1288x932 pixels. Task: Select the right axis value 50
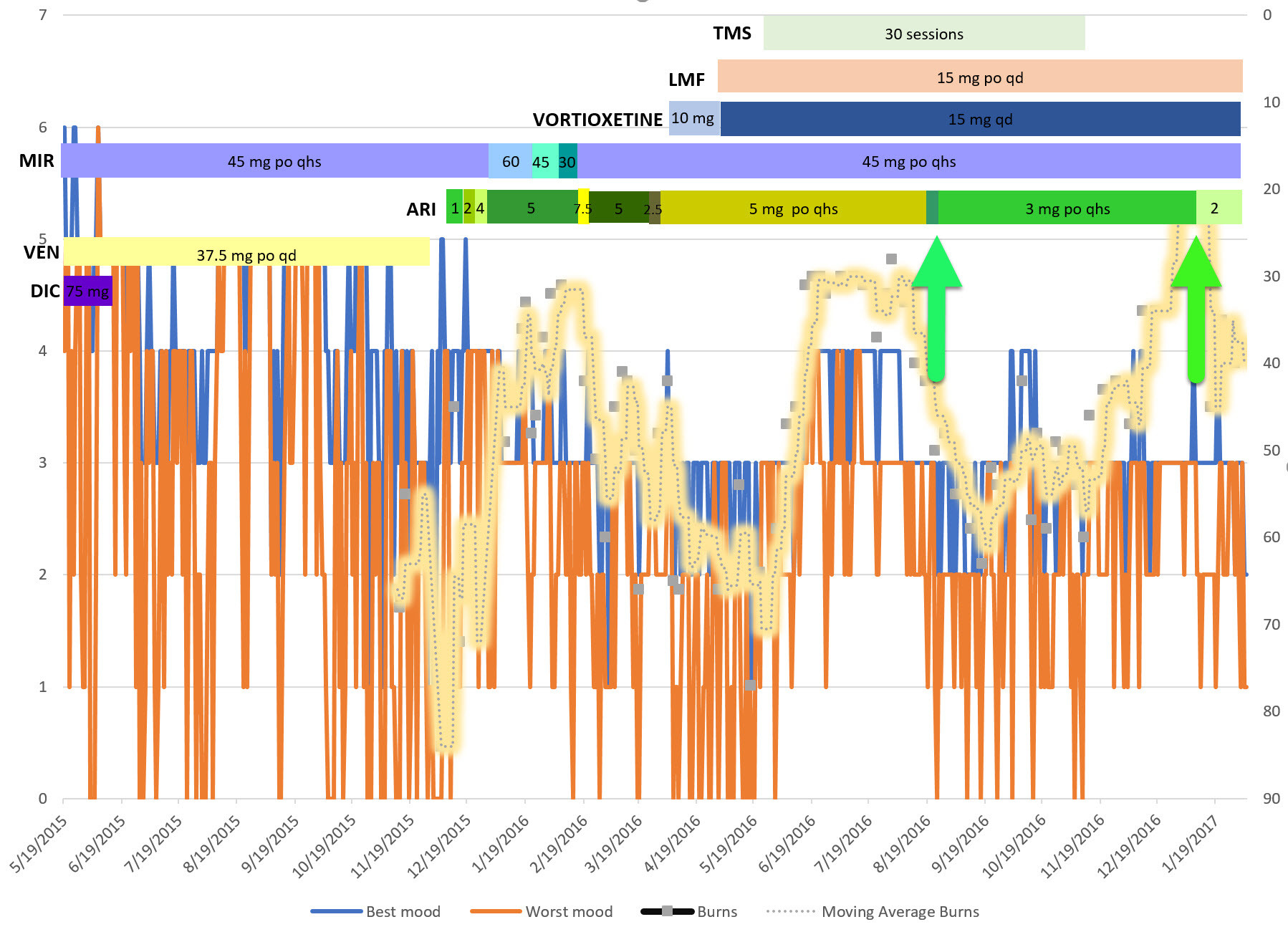(1272, 450)
